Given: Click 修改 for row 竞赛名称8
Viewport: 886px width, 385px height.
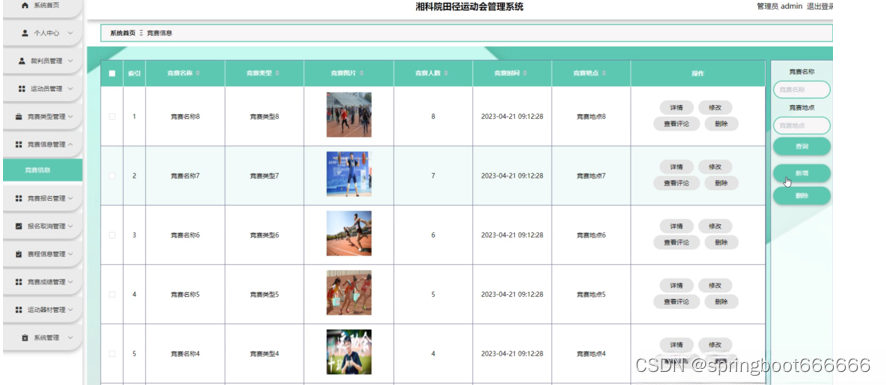Looking at the screenshot, I should (x=715, y=107).
